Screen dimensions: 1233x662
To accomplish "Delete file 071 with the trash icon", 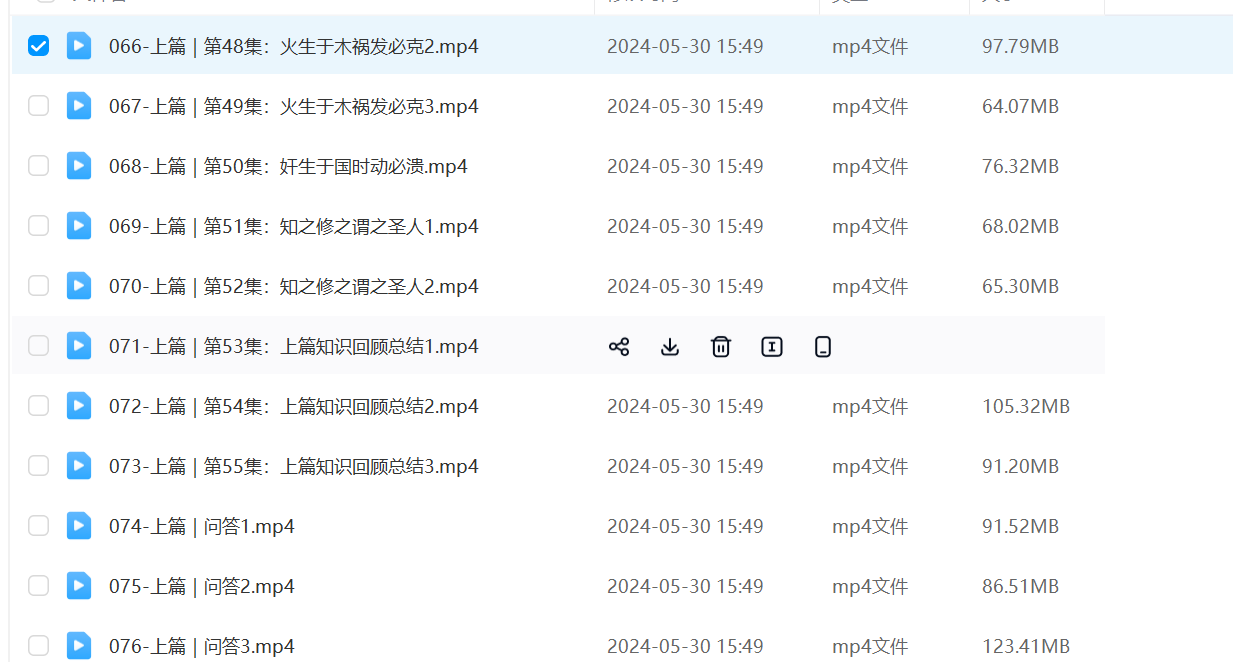I will pyautogui.click(x=721, y=347).
